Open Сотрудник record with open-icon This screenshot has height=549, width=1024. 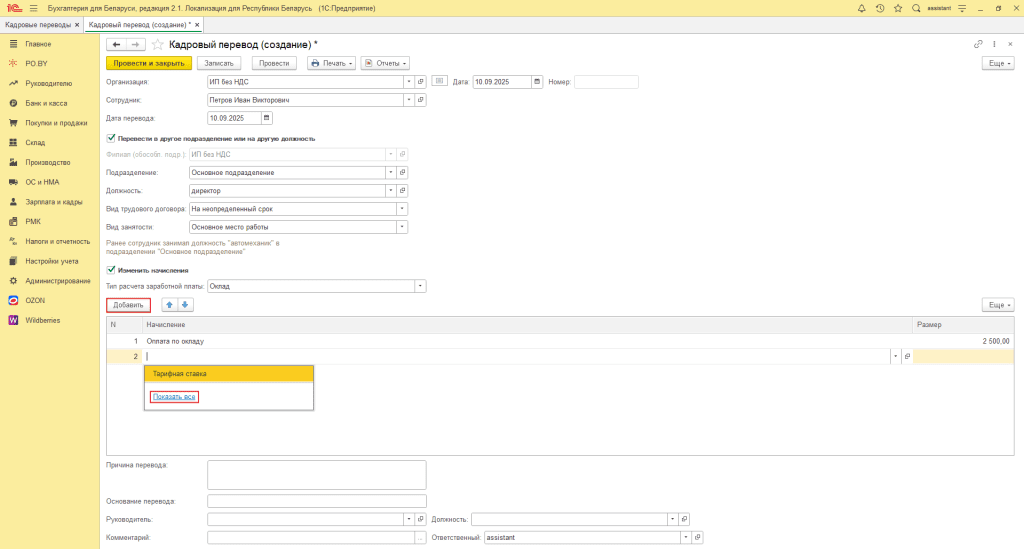pos(421,100)
